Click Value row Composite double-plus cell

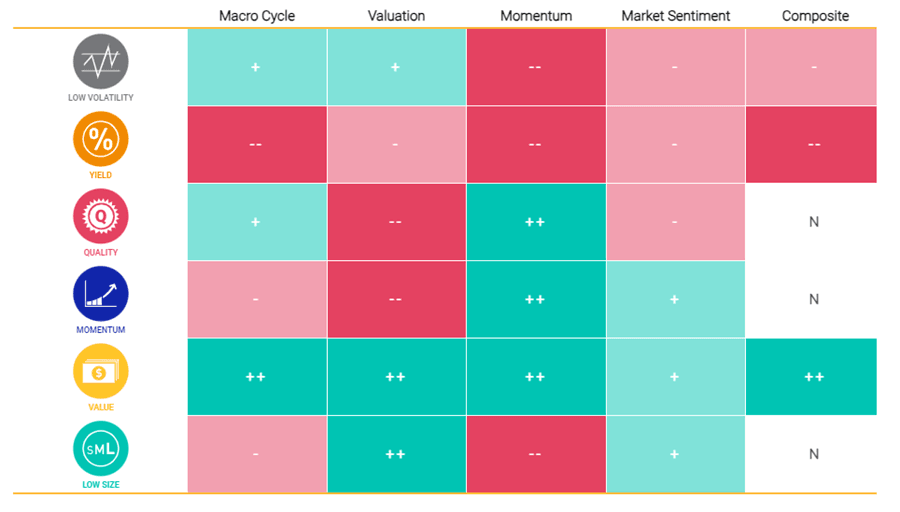point(814,377)
